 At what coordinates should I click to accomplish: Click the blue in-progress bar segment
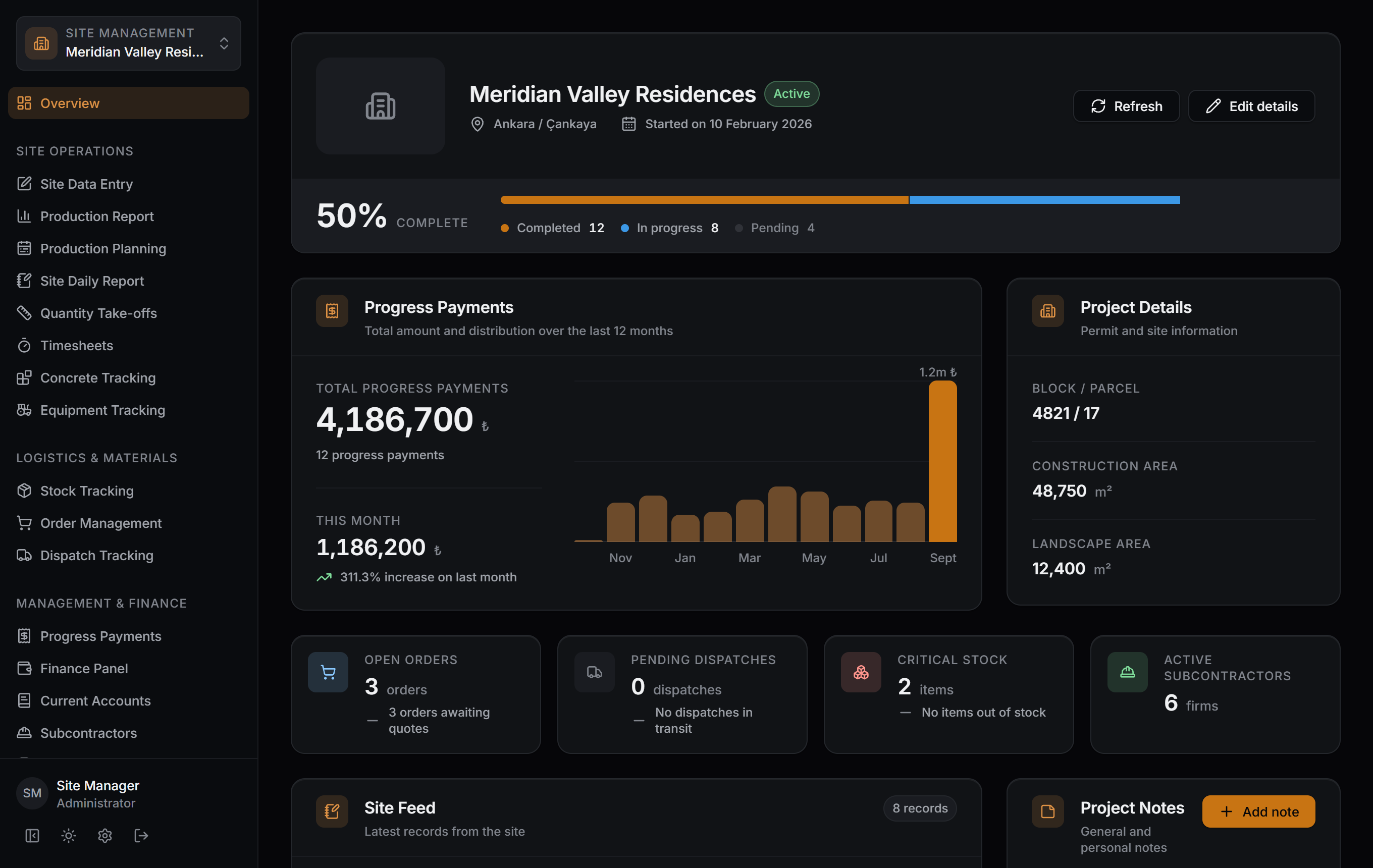click(x=1044, y=200)
